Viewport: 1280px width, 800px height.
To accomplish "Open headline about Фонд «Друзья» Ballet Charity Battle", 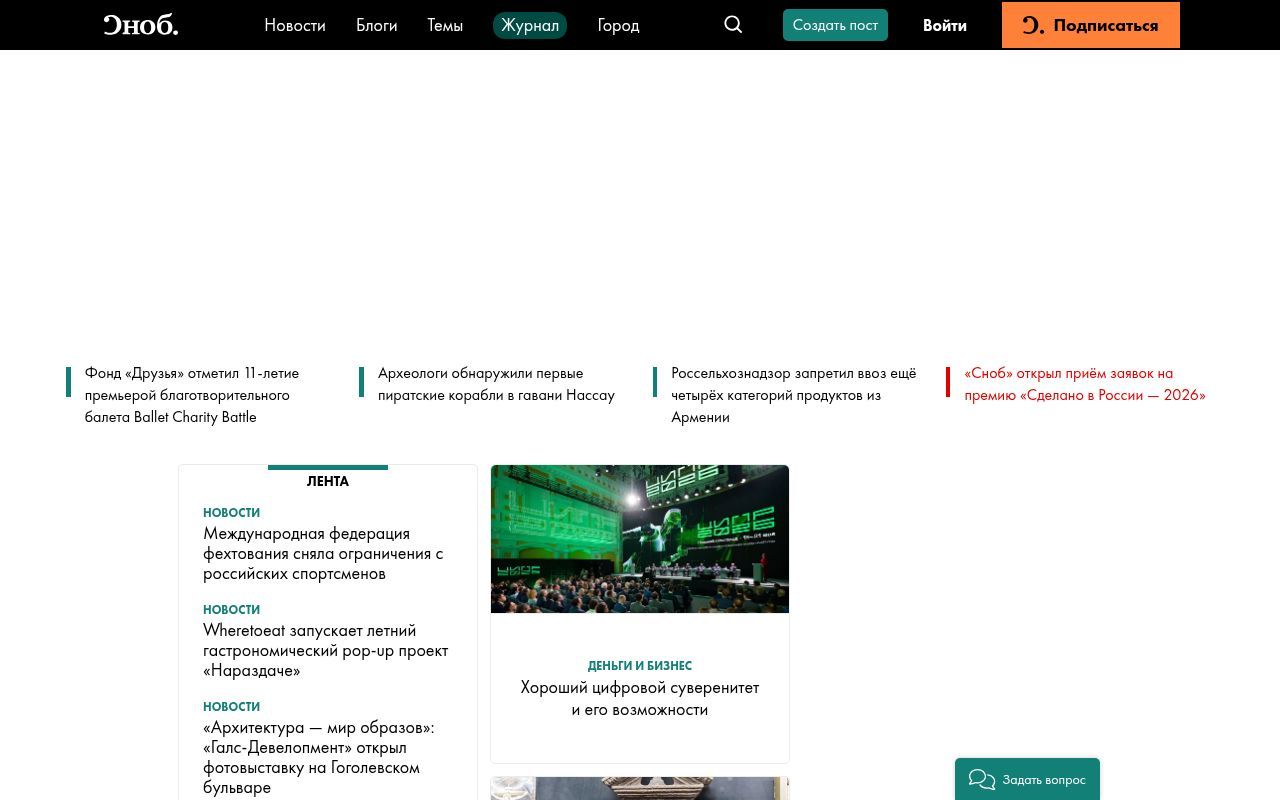I will [192, 395].
